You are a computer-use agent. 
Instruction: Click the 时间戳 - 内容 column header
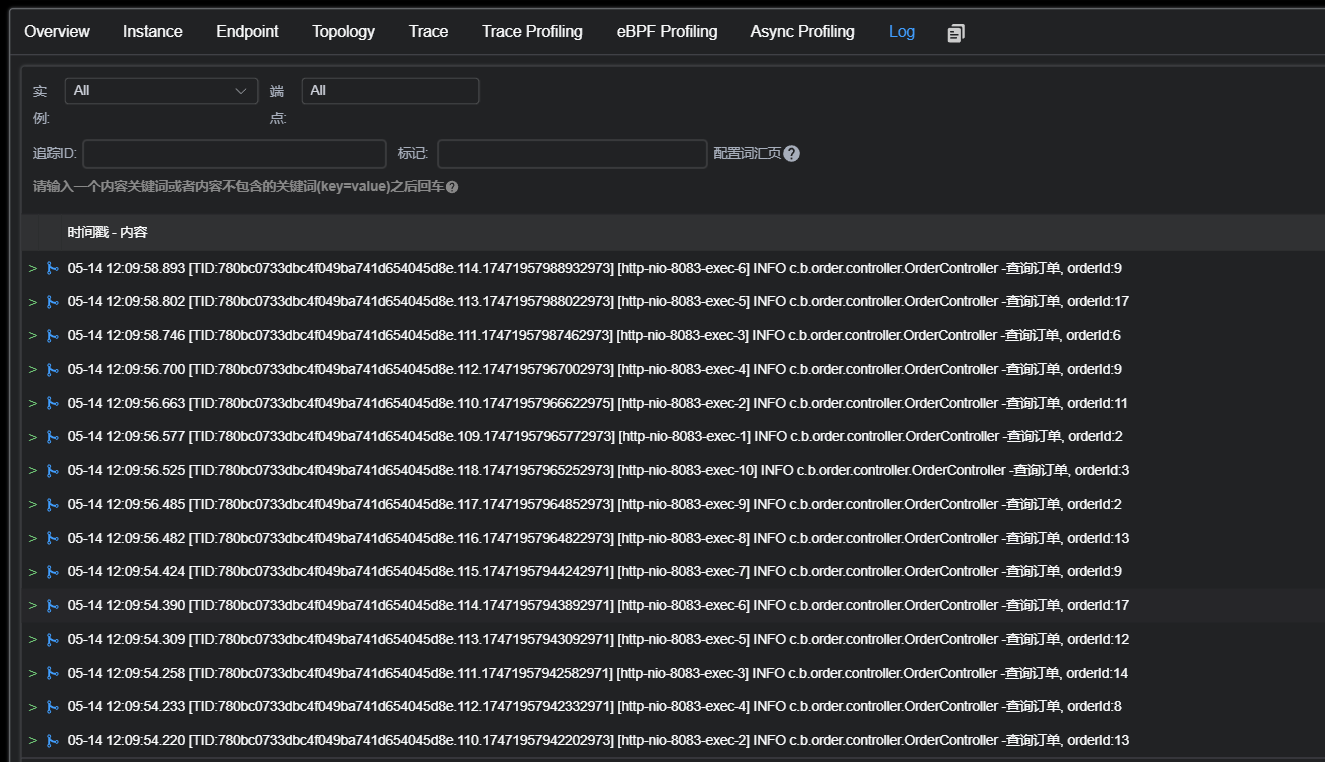coord(108,233)
